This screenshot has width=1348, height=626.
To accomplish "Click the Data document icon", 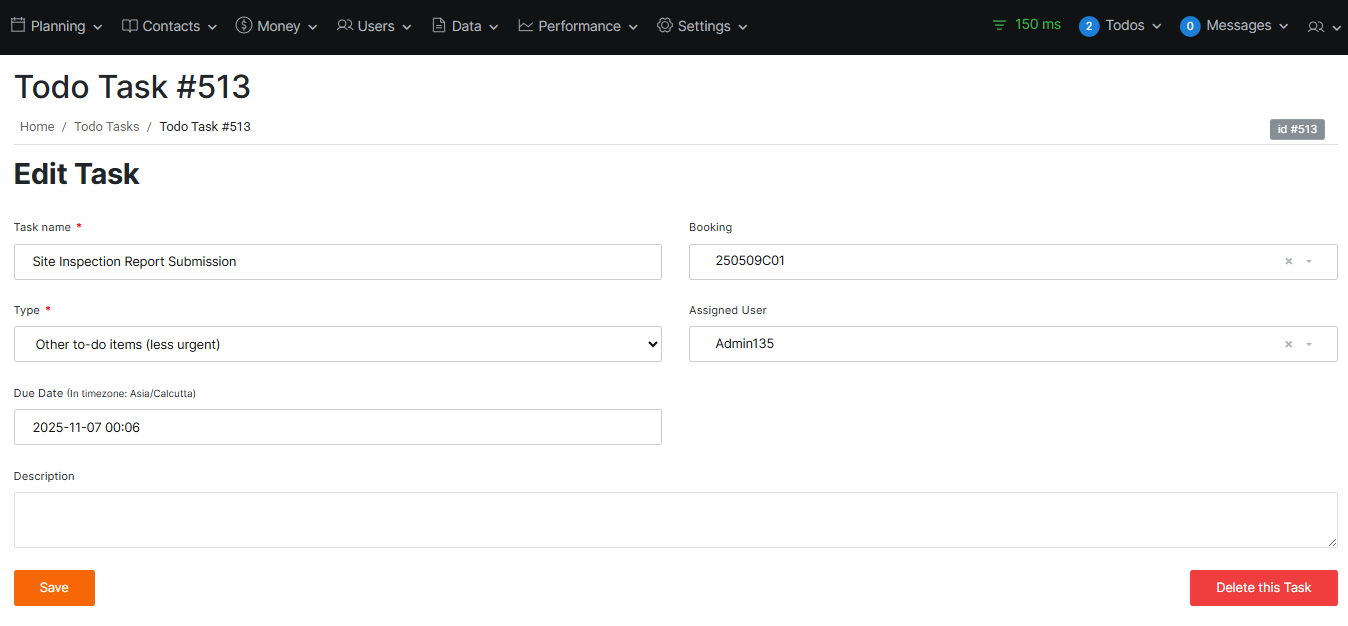I will click(439, 25).
